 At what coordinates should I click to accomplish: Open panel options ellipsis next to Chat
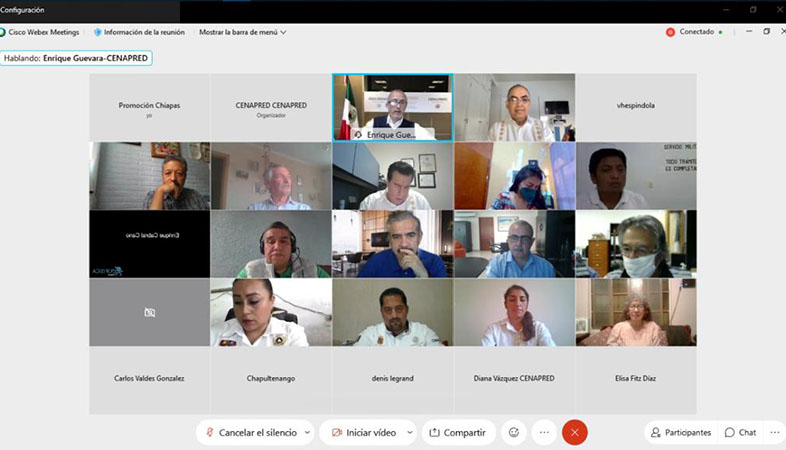coord(774,432)
